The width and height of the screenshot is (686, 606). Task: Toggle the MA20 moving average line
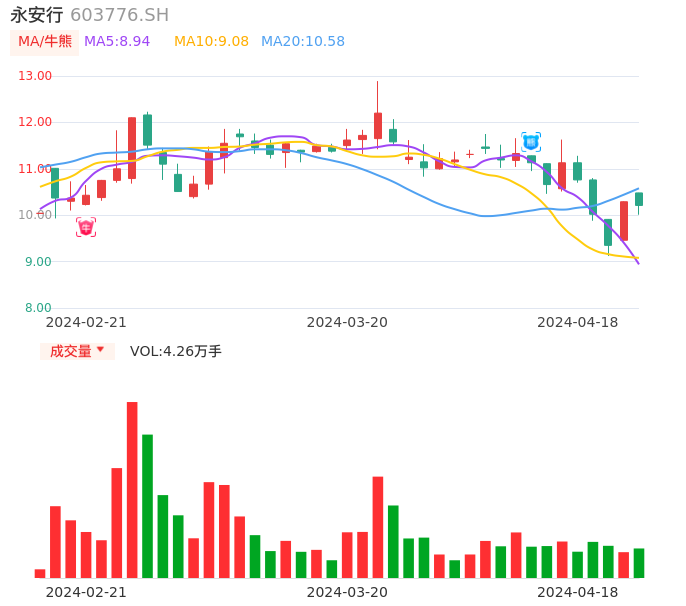[x=303, y=42]
